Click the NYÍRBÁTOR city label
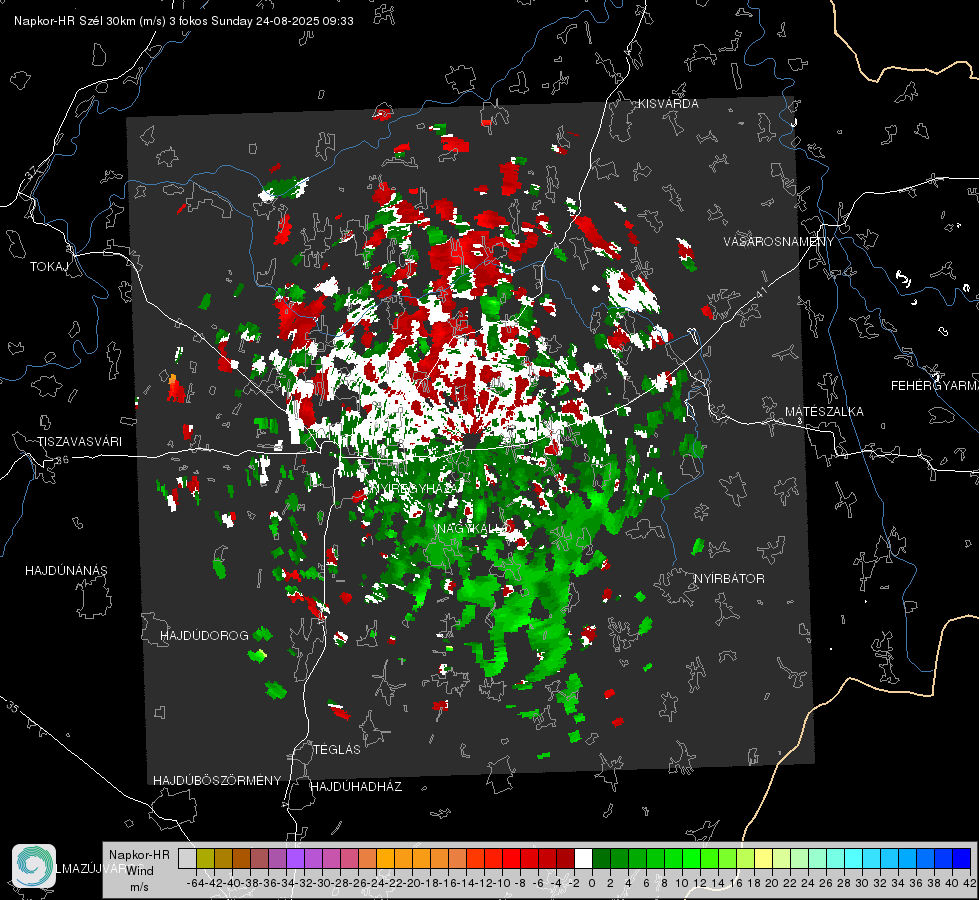This screenshot has height=900, width=979. pos(729,578)
